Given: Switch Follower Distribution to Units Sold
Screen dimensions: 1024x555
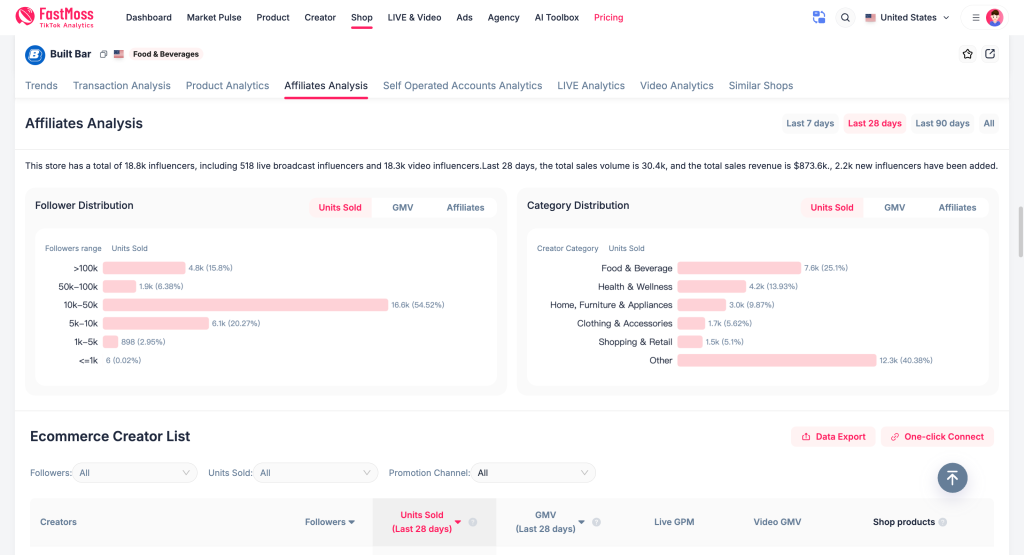Looking at the screenshot, I should click(x=340, y=208).
